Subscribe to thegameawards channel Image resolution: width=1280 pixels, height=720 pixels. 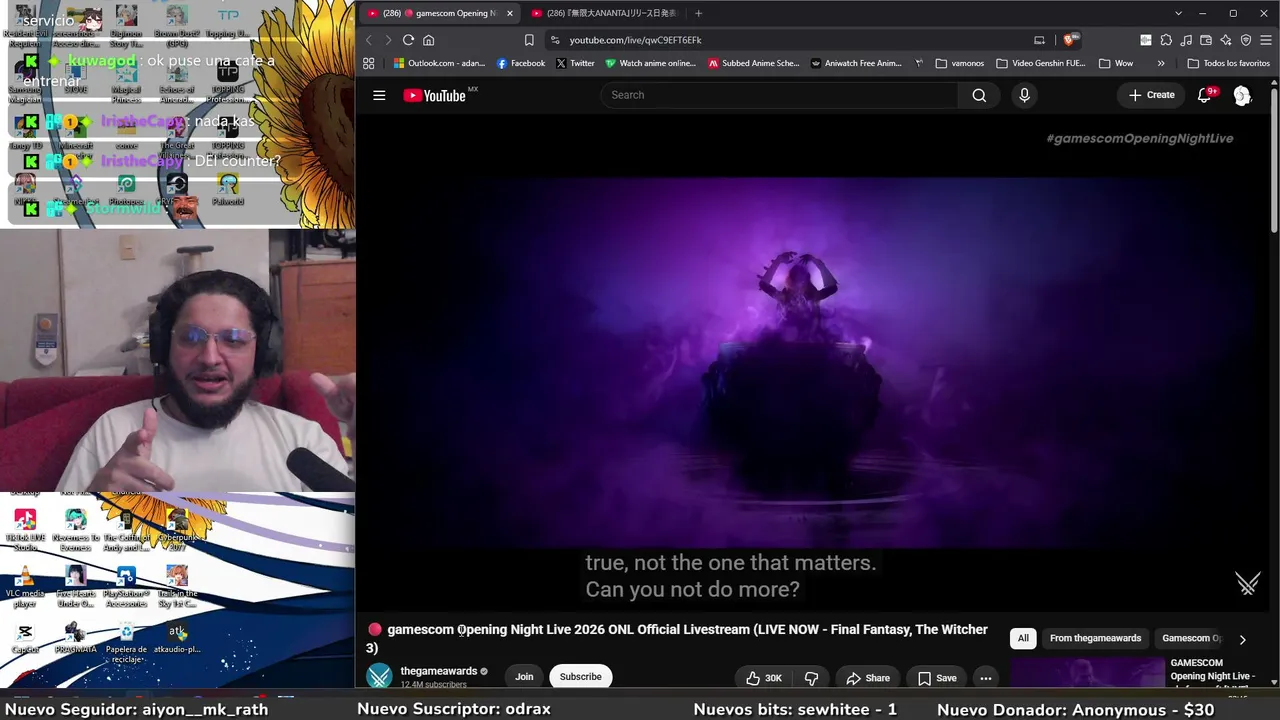pos(580,677)
